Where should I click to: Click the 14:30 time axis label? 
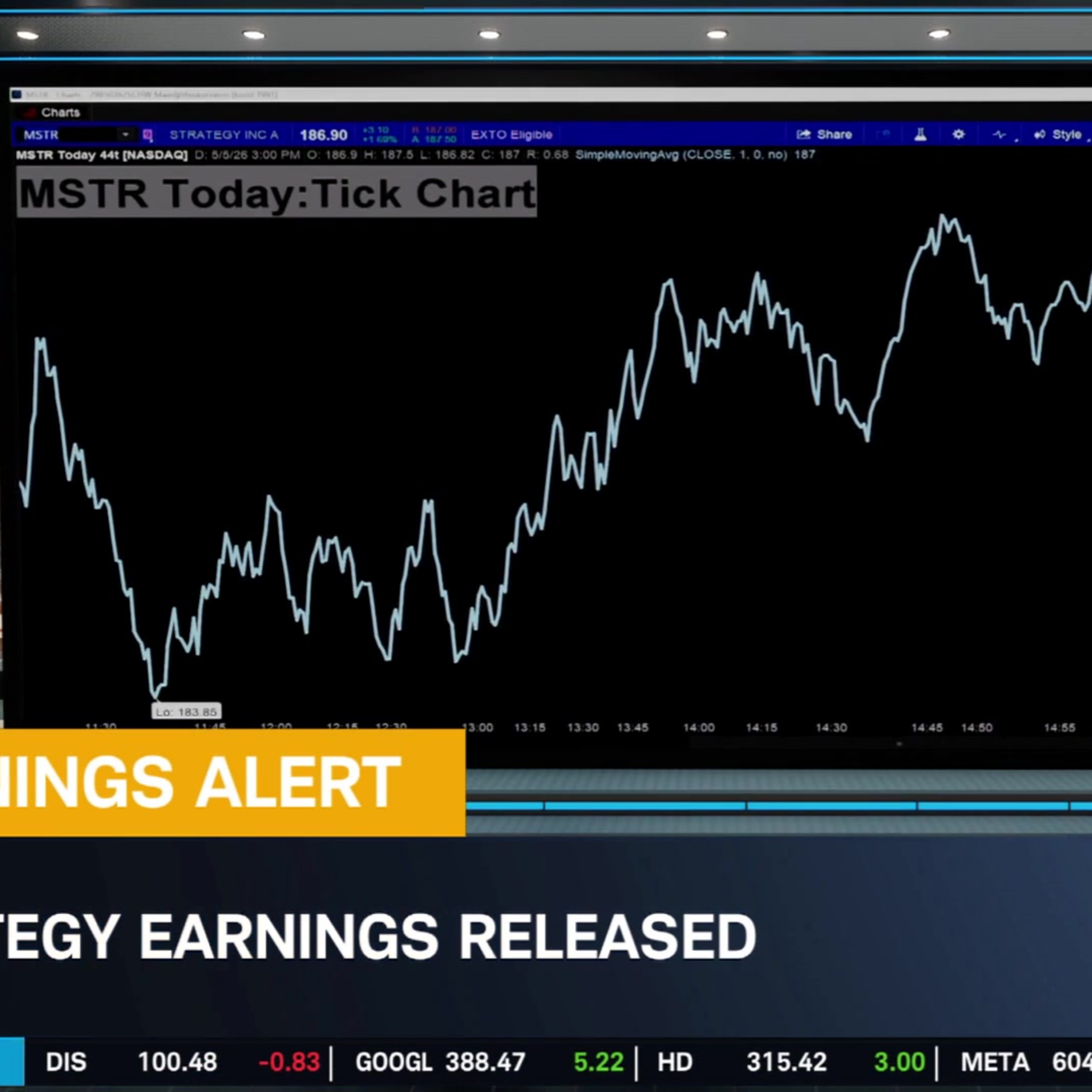[x=831, y=727]
